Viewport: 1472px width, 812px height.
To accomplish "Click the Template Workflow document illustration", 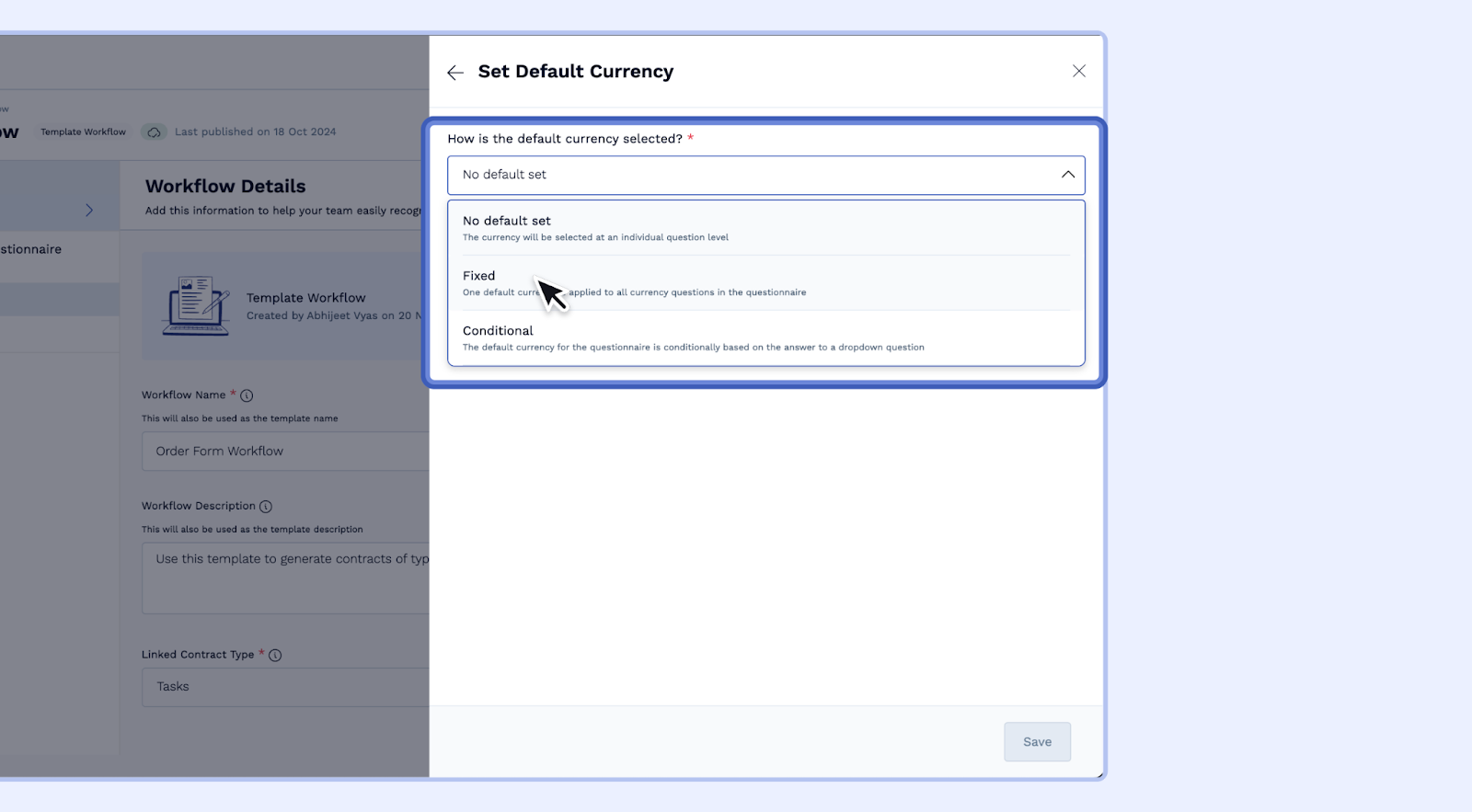I will (x=196, y=306).
